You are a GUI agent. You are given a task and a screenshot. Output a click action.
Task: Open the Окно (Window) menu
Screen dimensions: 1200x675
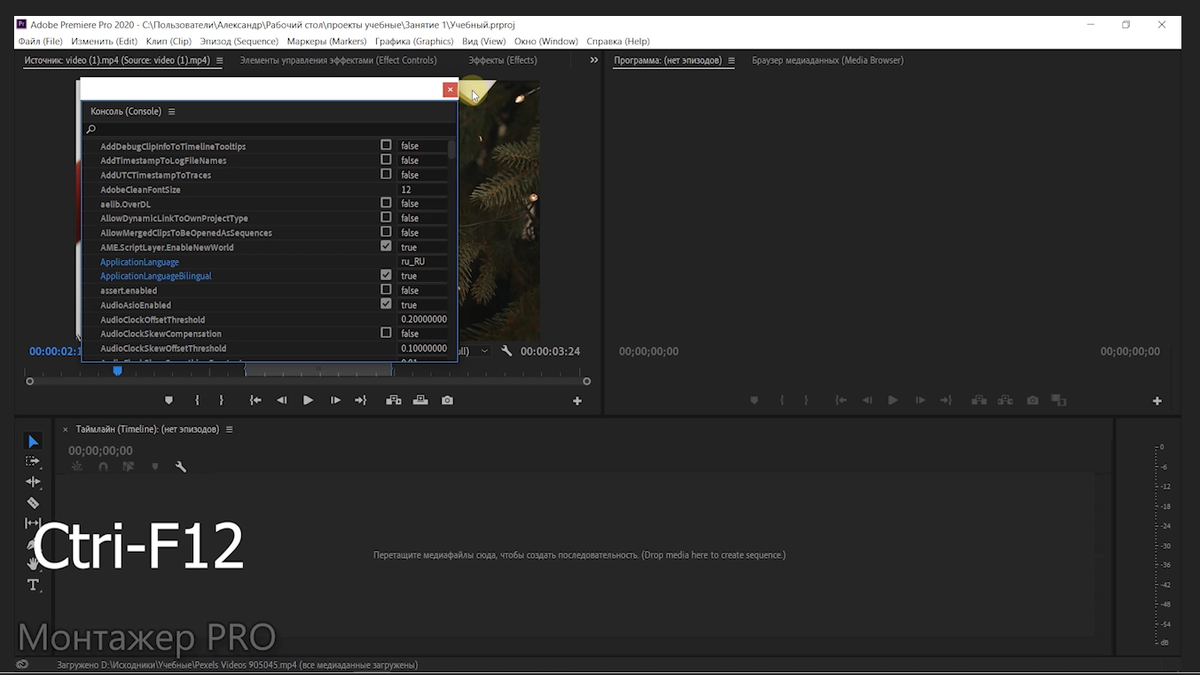[548, 41]
